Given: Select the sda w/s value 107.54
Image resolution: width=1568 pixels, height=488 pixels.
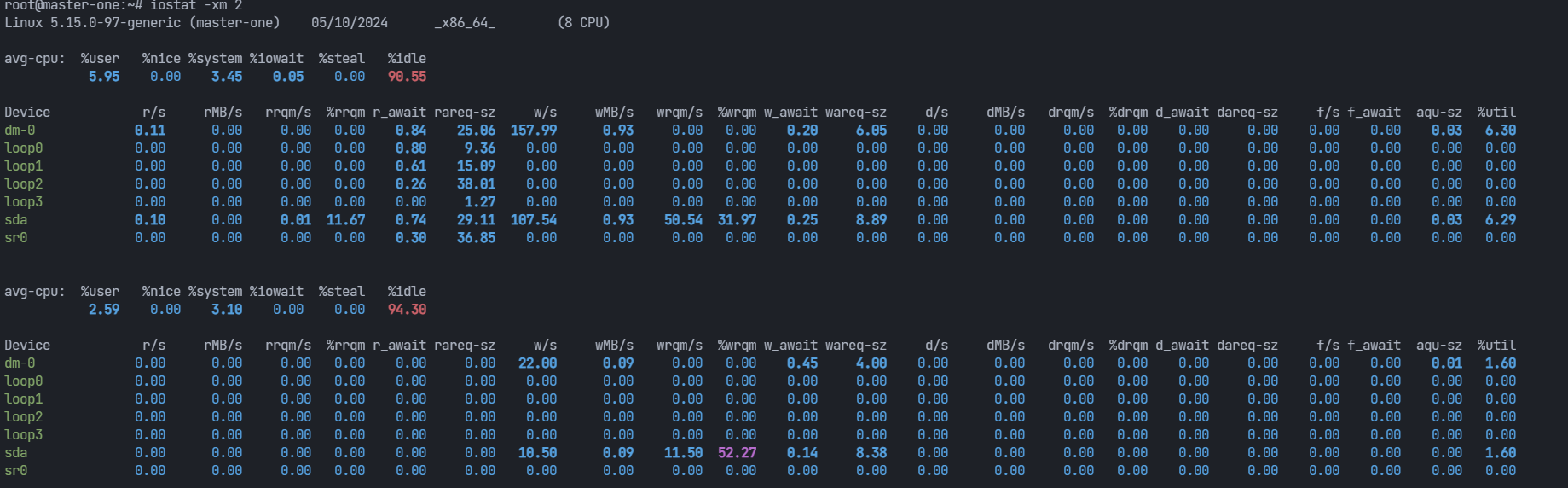Looking at the screenshot, I should tap(534, 220).
